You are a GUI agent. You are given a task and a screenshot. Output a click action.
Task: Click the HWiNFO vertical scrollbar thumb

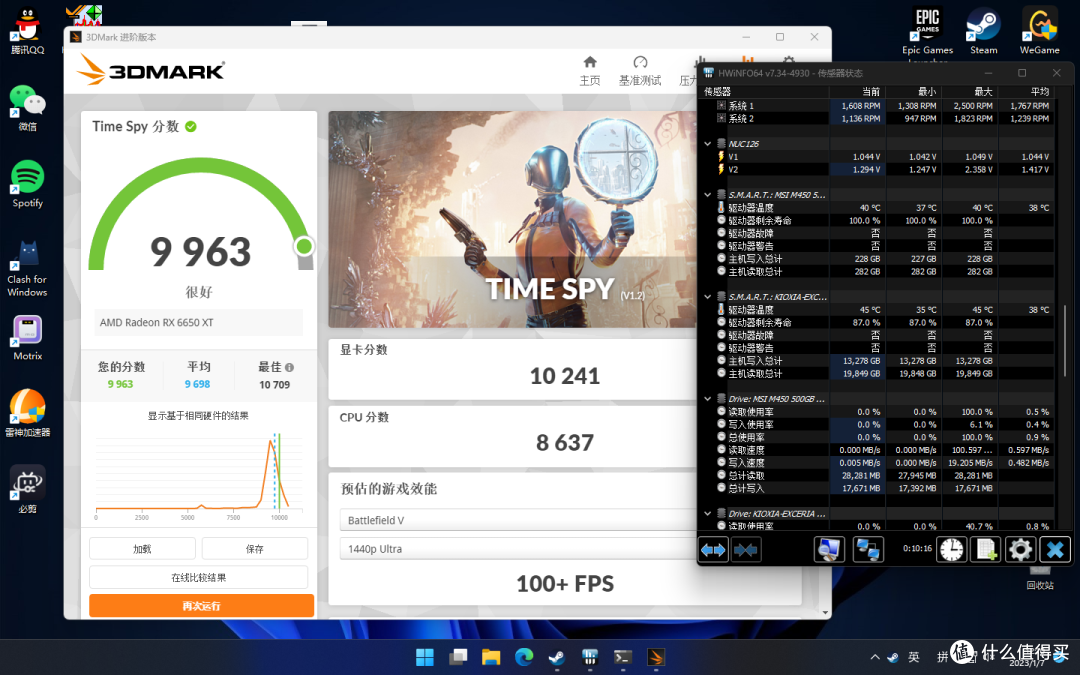(x=1065, y=341)
